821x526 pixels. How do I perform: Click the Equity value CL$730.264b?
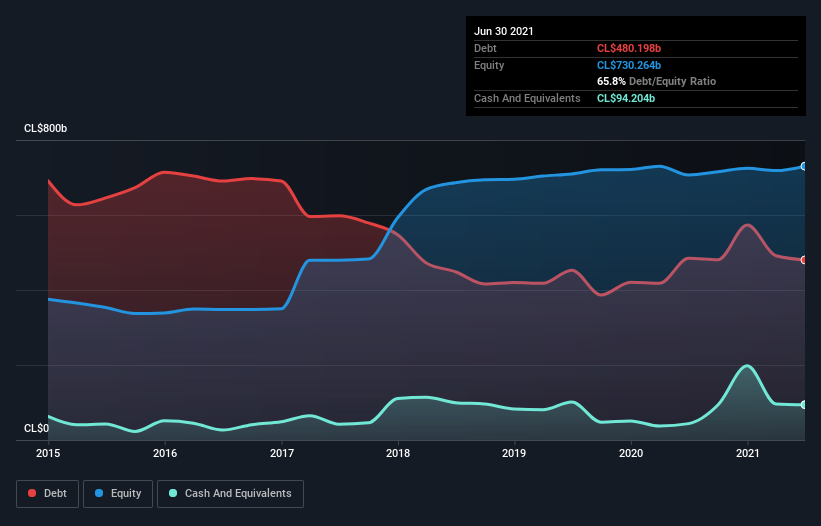[x=629, y=65]
